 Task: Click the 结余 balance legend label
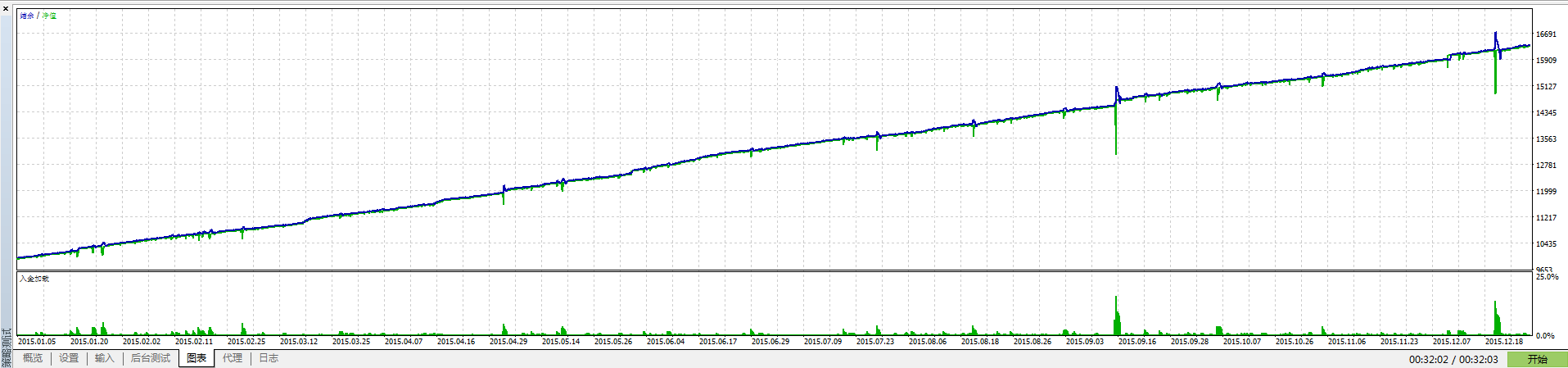27,16
